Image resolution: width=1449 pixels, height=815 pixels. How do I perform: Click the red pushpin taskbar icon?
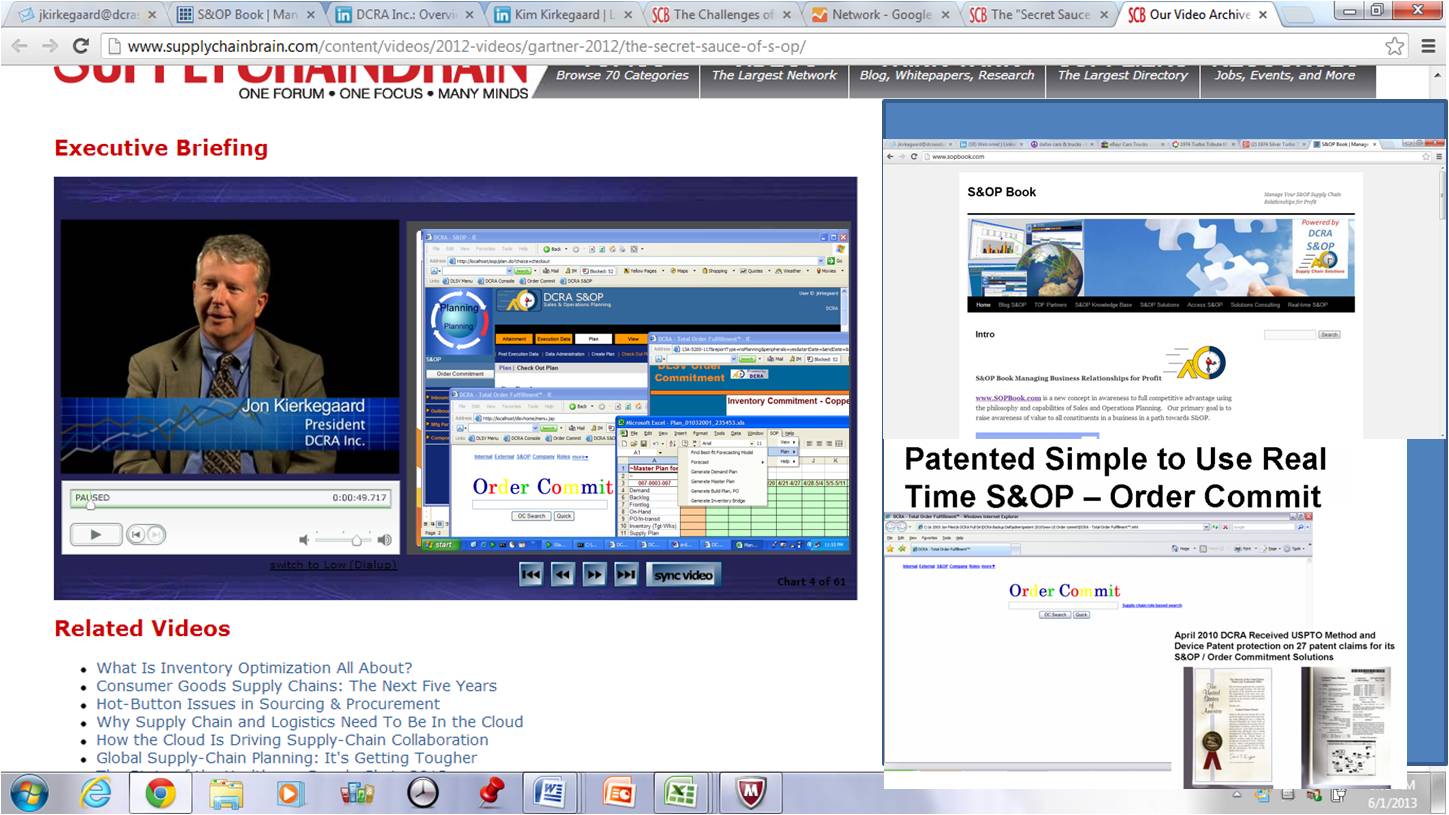point(490,794)
